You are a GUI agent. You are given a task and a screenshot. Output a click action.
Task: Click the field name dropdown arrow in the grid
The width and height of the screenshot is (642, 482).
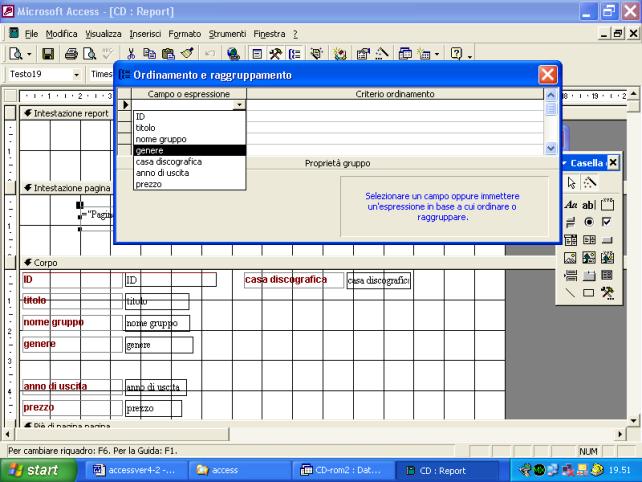pyautogui.click(x=238, y=105)
